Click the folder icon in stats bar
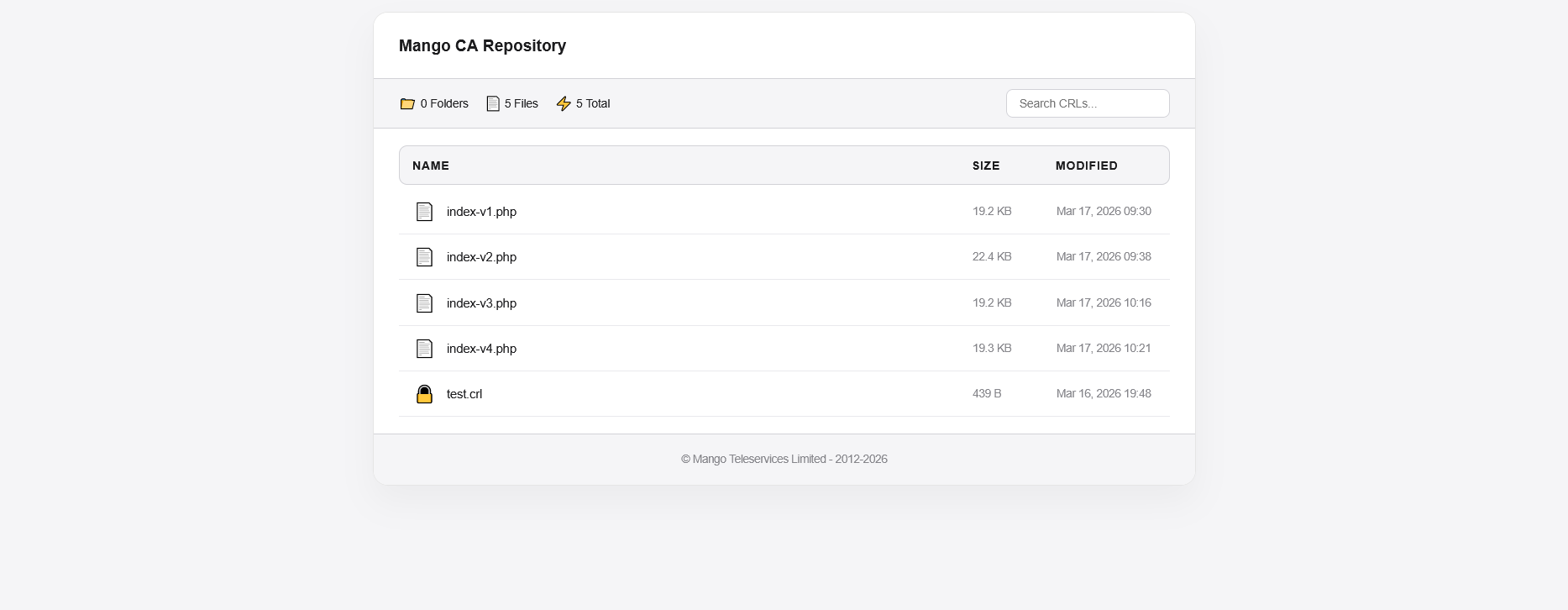The height and width of the screenshot is (610, 1568). (x=407, y=104)
